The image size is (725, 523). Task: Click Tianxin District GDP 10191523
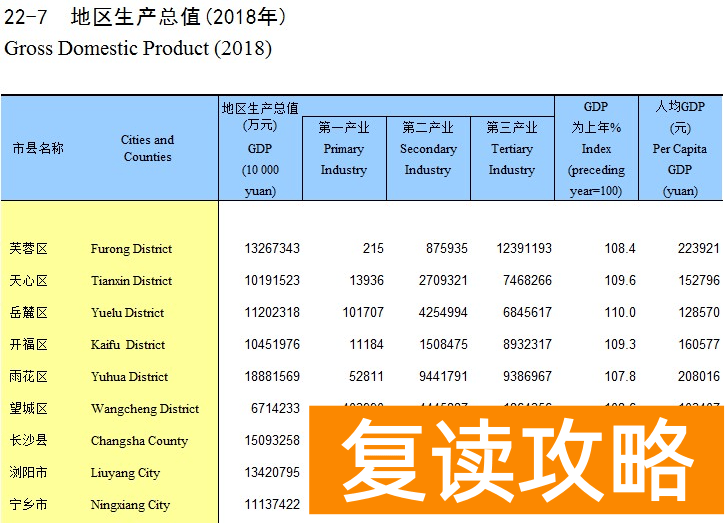pos(272,281)
